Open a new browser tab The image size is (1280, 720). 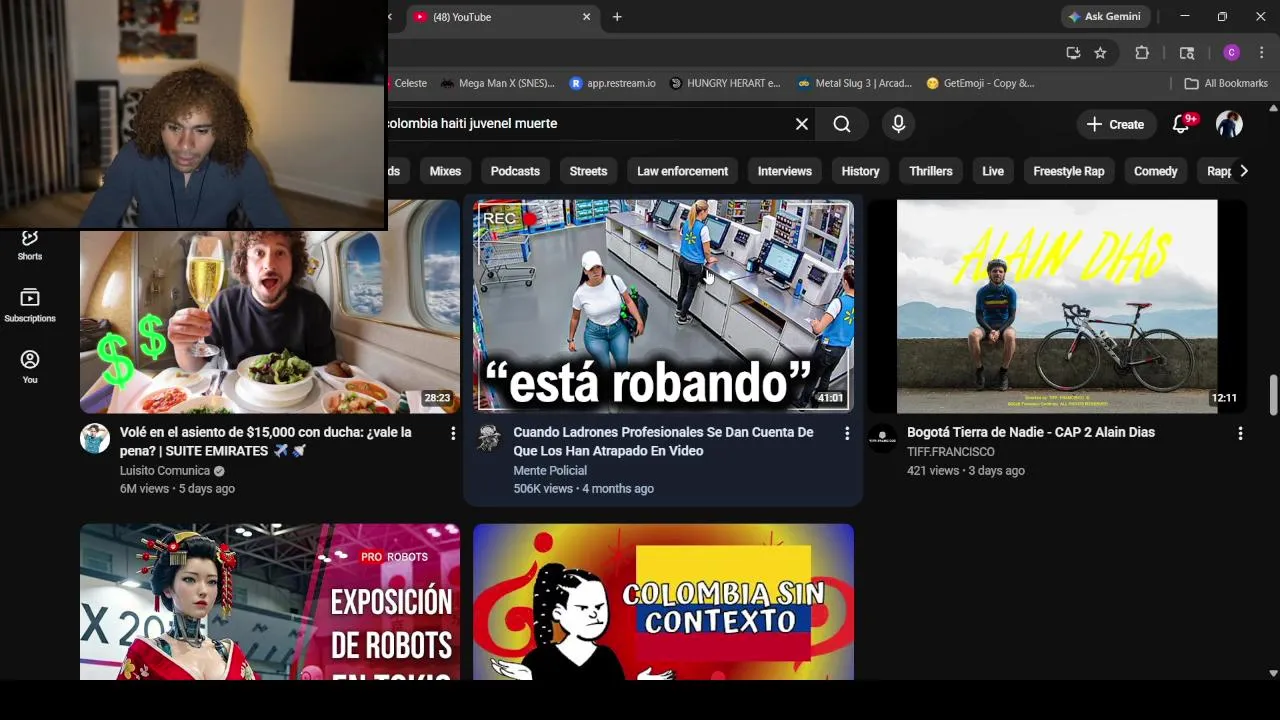tap(617, 17)
